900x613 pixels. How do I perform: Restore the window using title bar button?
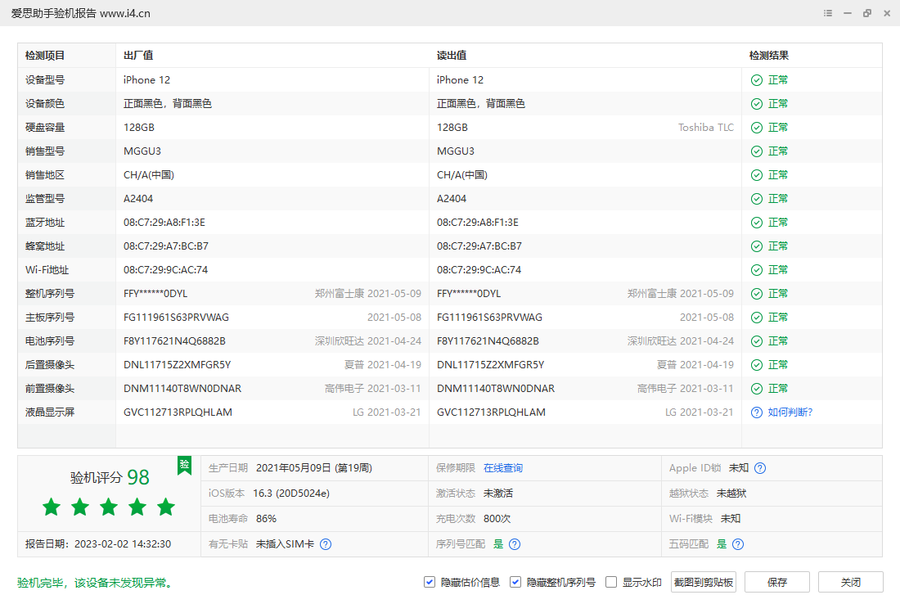(x=867, y=13)
